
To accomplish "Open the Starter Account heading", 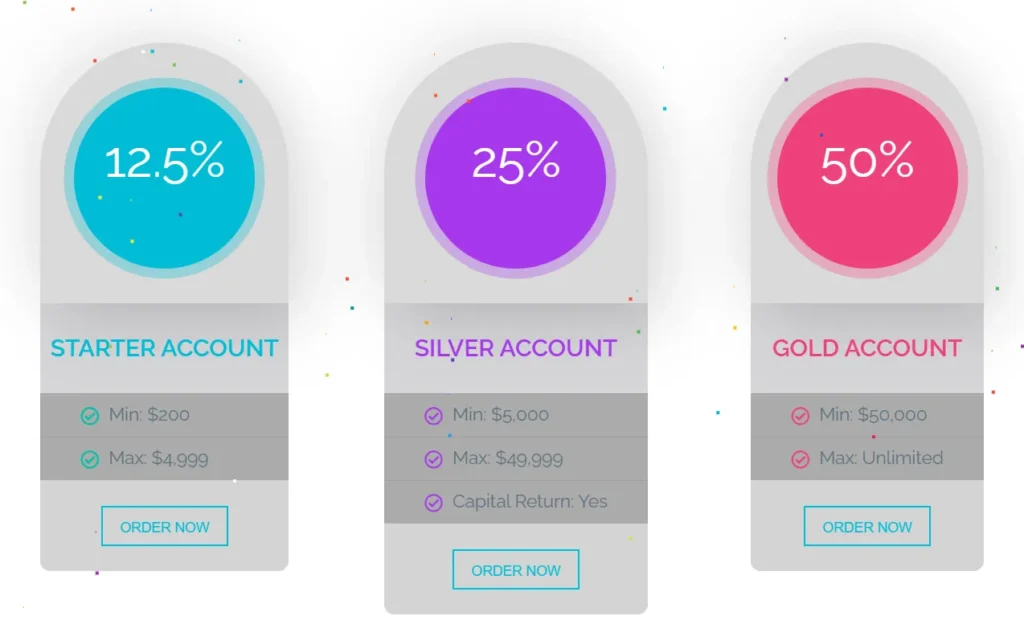I will pos(164,348).
